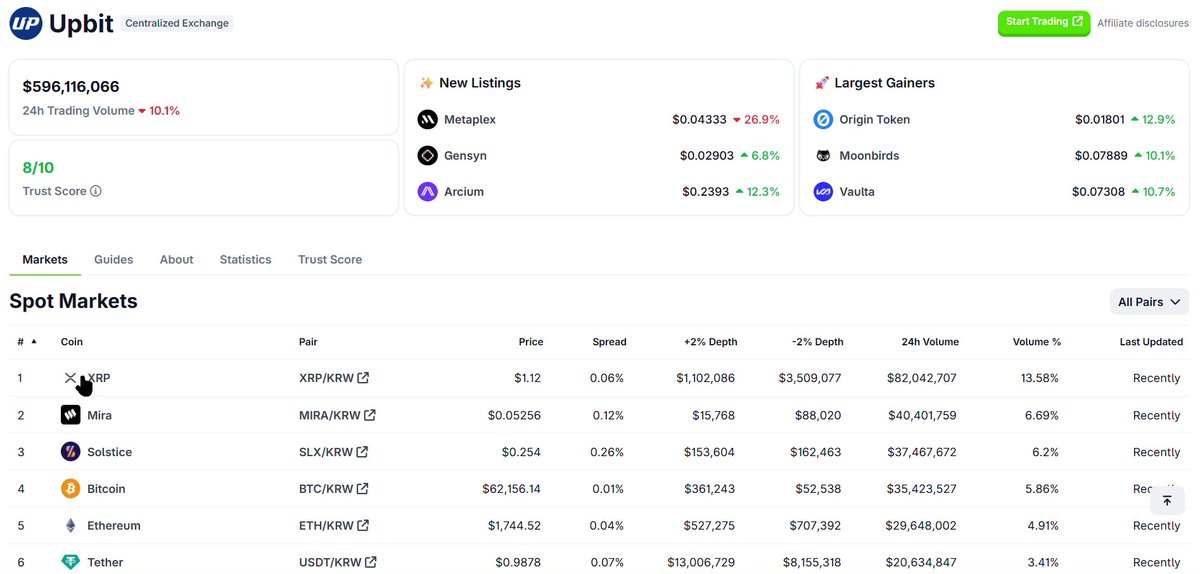The image size is (1200, 574).
Task: Click the scroll-to-top arrow button
Action: [x=1167, y=500]
